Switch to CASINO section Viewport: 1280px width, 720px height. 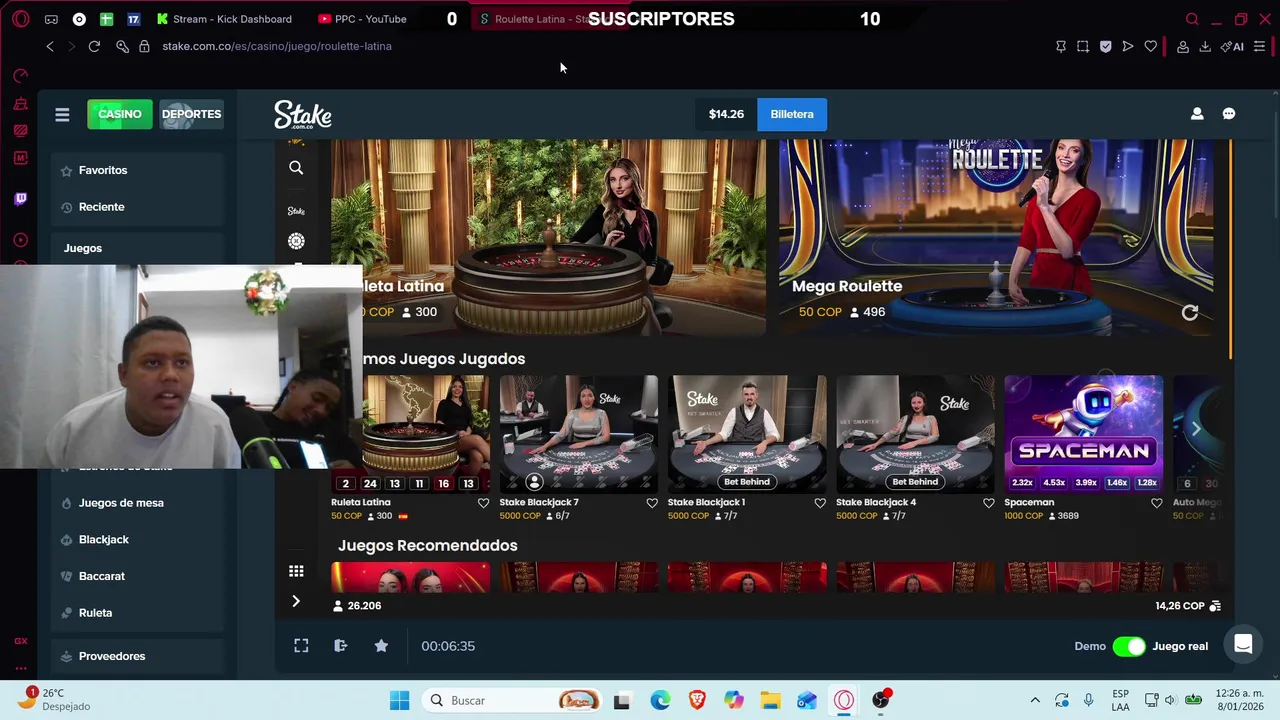coord(120,114)
